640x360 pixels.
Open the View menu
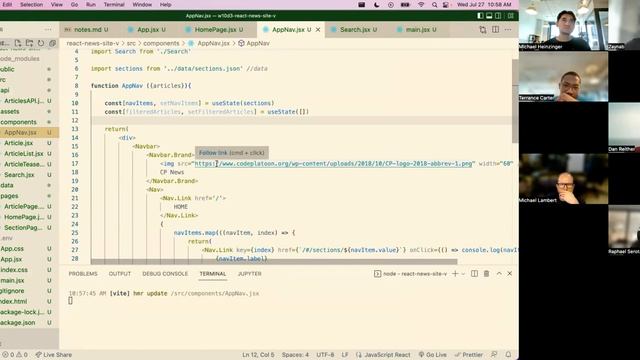[x=57, y=4]
